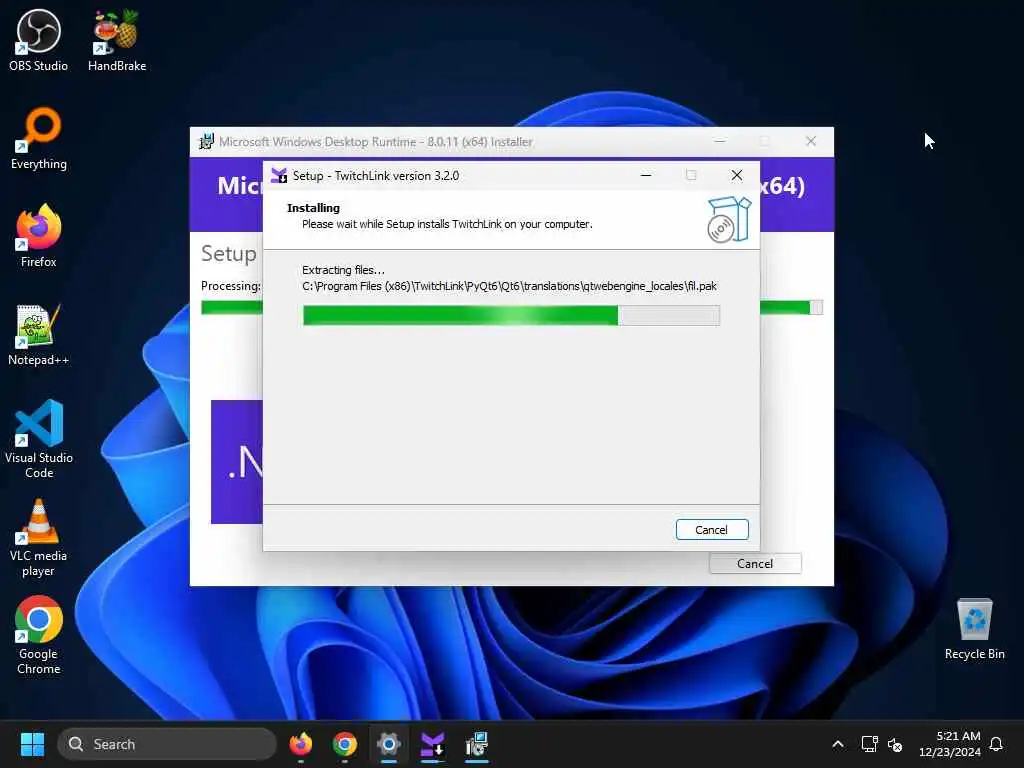Launch Everything search desktop icon

39,138
